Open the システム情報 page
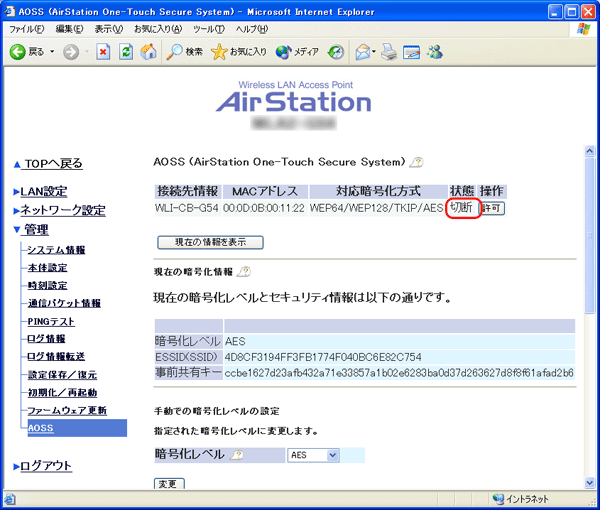The height and width of the screenshot is (510, 600). pyautogui.click(x=56, y=250)
